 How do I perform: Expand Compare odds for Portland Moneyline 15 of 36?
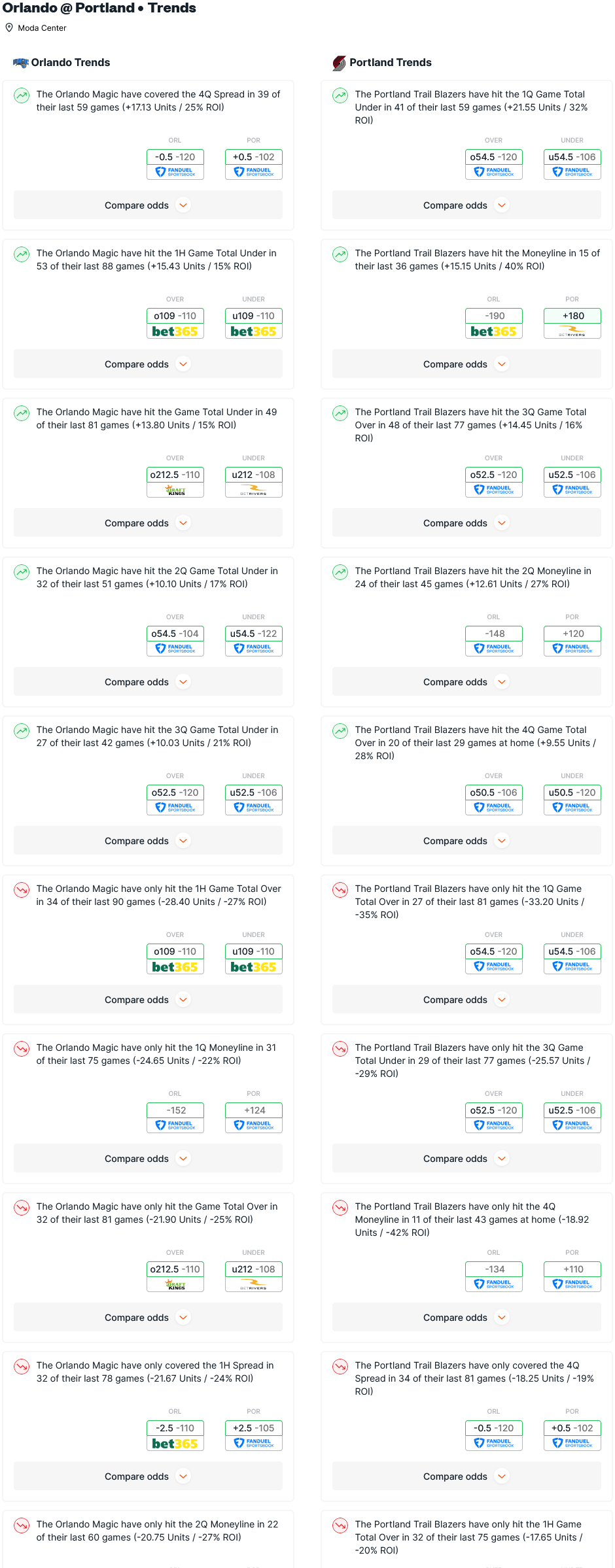click(x=466, y=364)
